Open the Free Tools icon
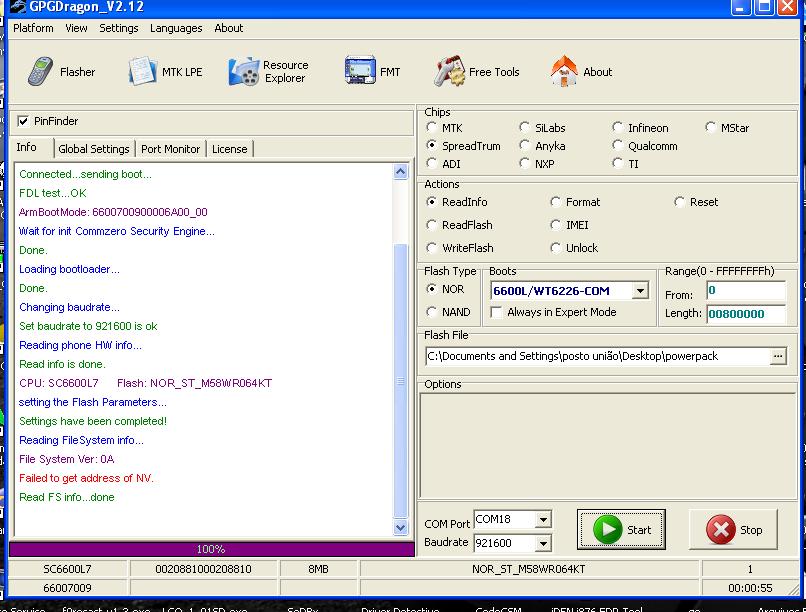 tap(449, 71)
